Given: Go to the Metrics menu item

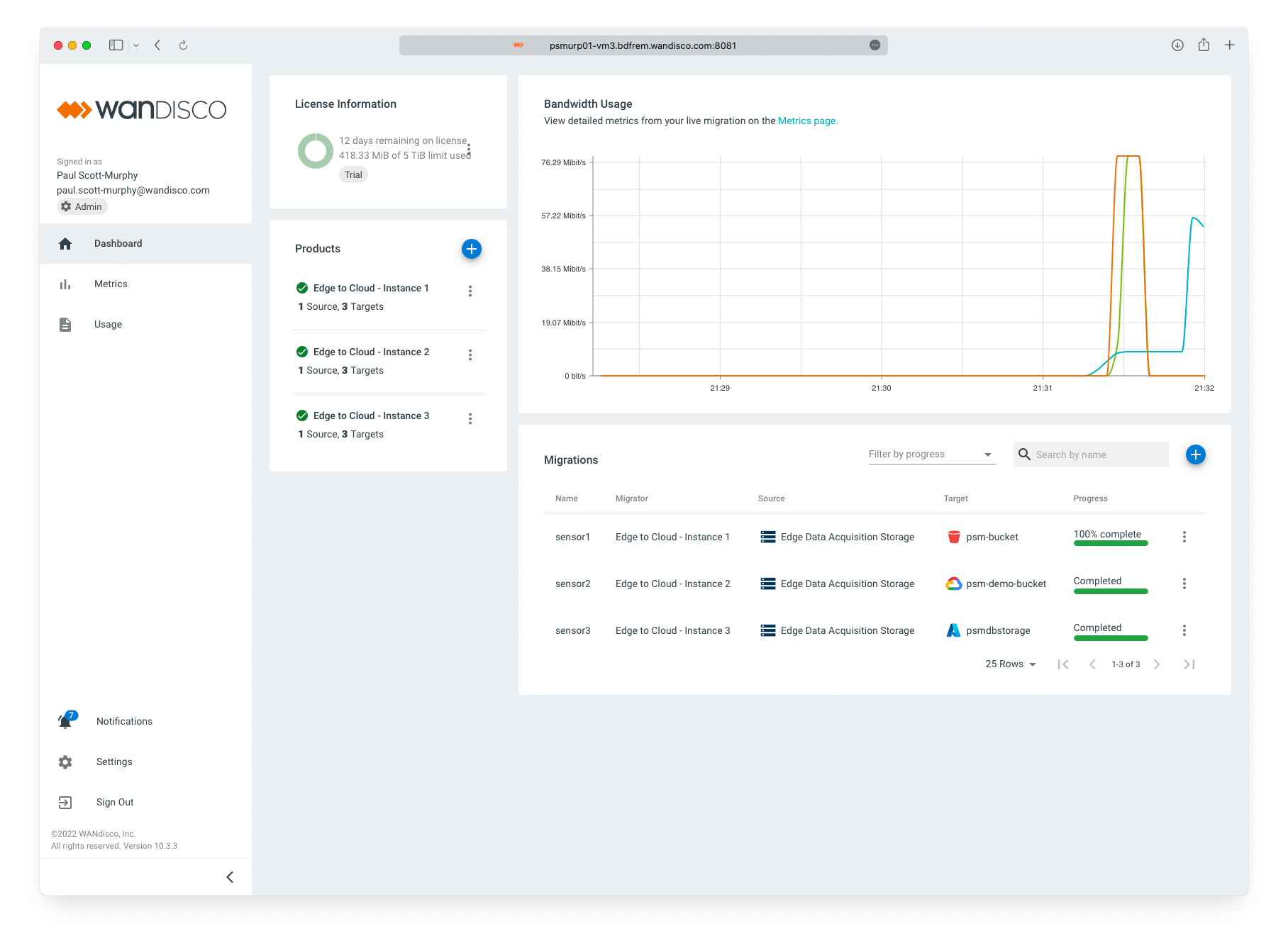Looking at the screenshot, I should coord(111,284).
